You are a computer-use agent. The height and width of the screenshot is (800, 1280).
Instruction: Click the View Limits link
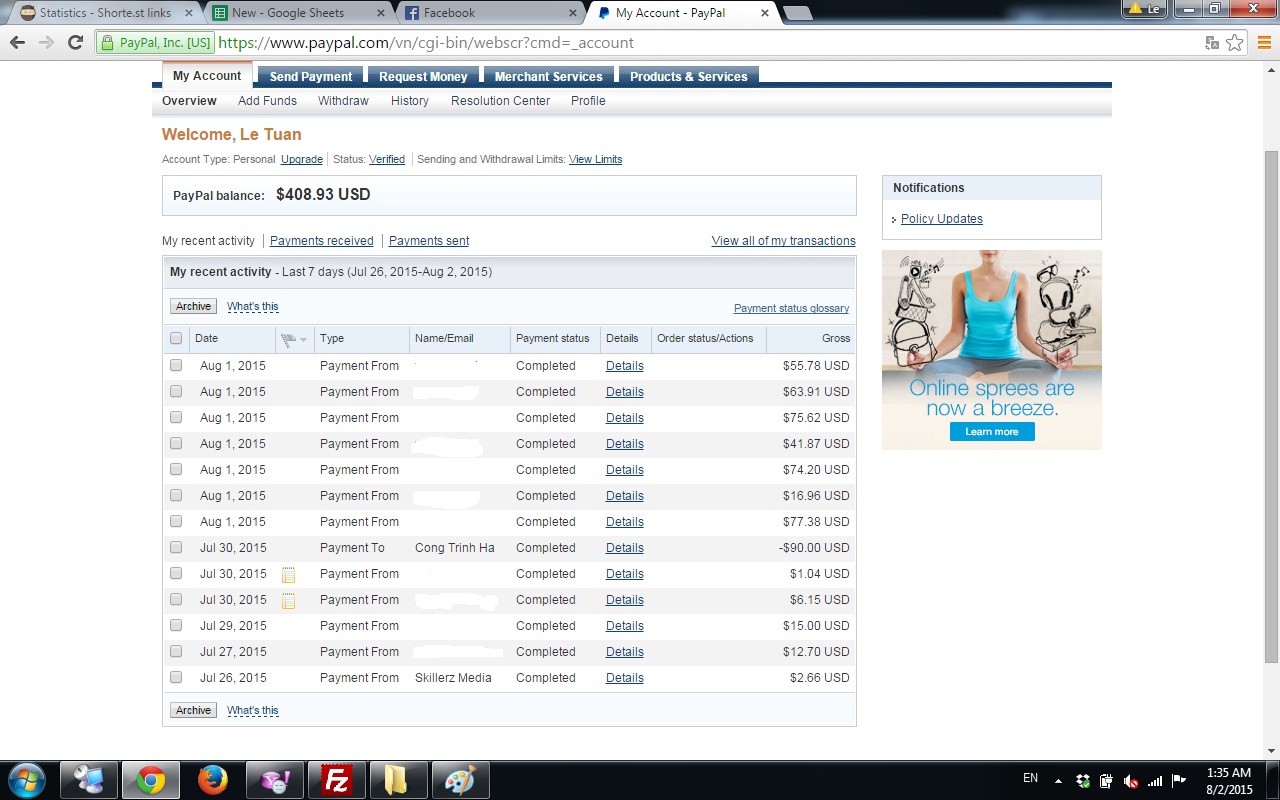pos(595,160)
